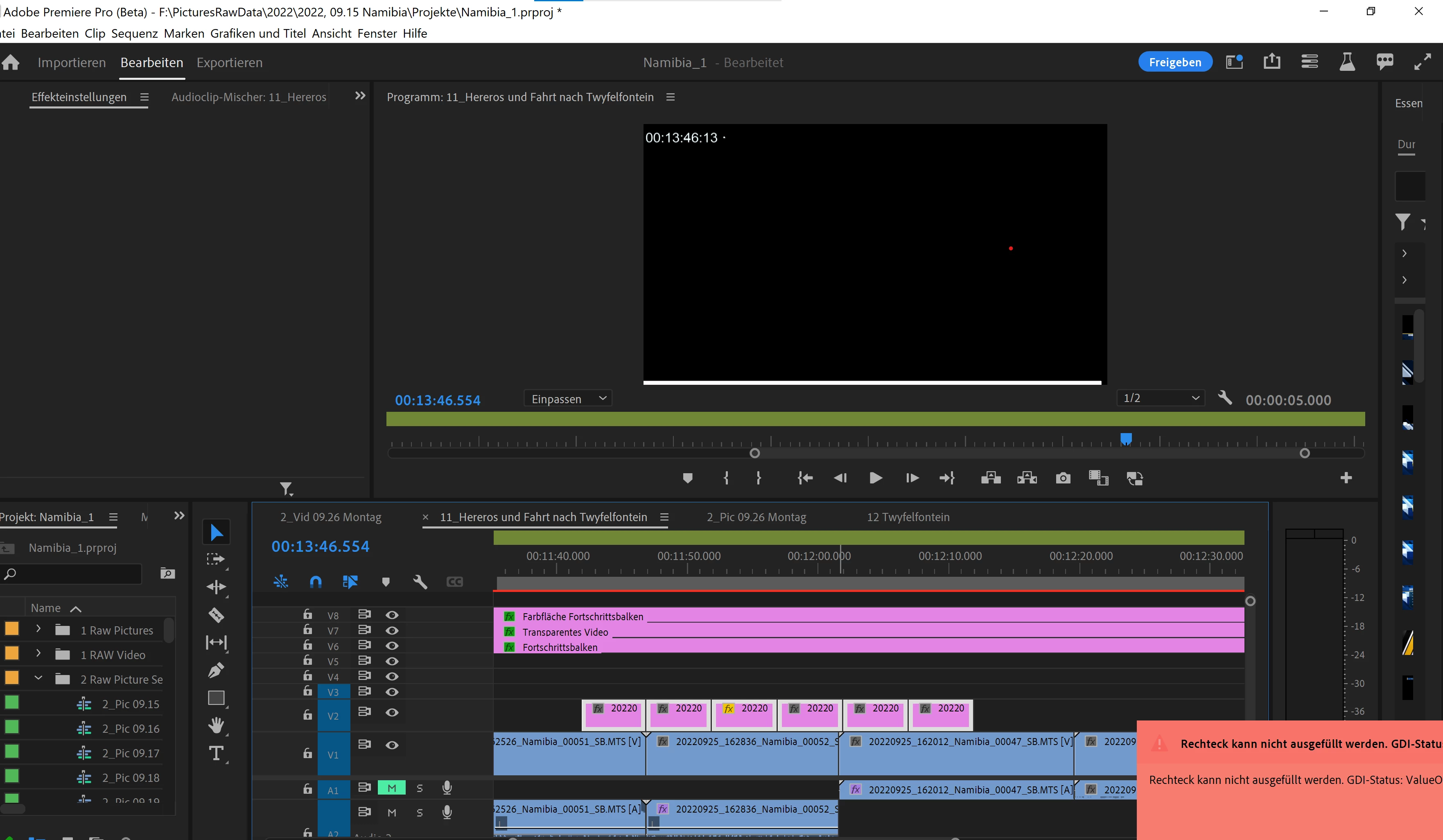The image size is (1443, 840).
Task: Switch to Exportieren mode in the header
Action: [229, 62]
